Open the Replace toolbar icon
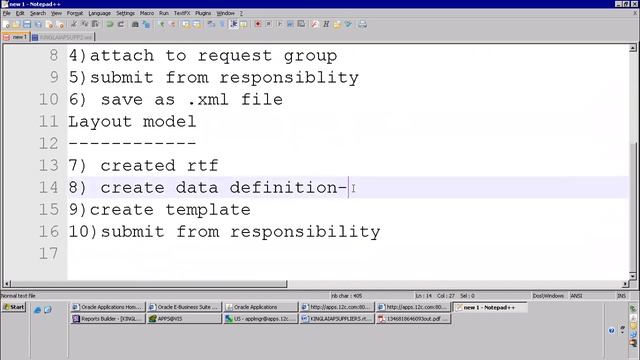Screen dimensions: 640x360 146,24
